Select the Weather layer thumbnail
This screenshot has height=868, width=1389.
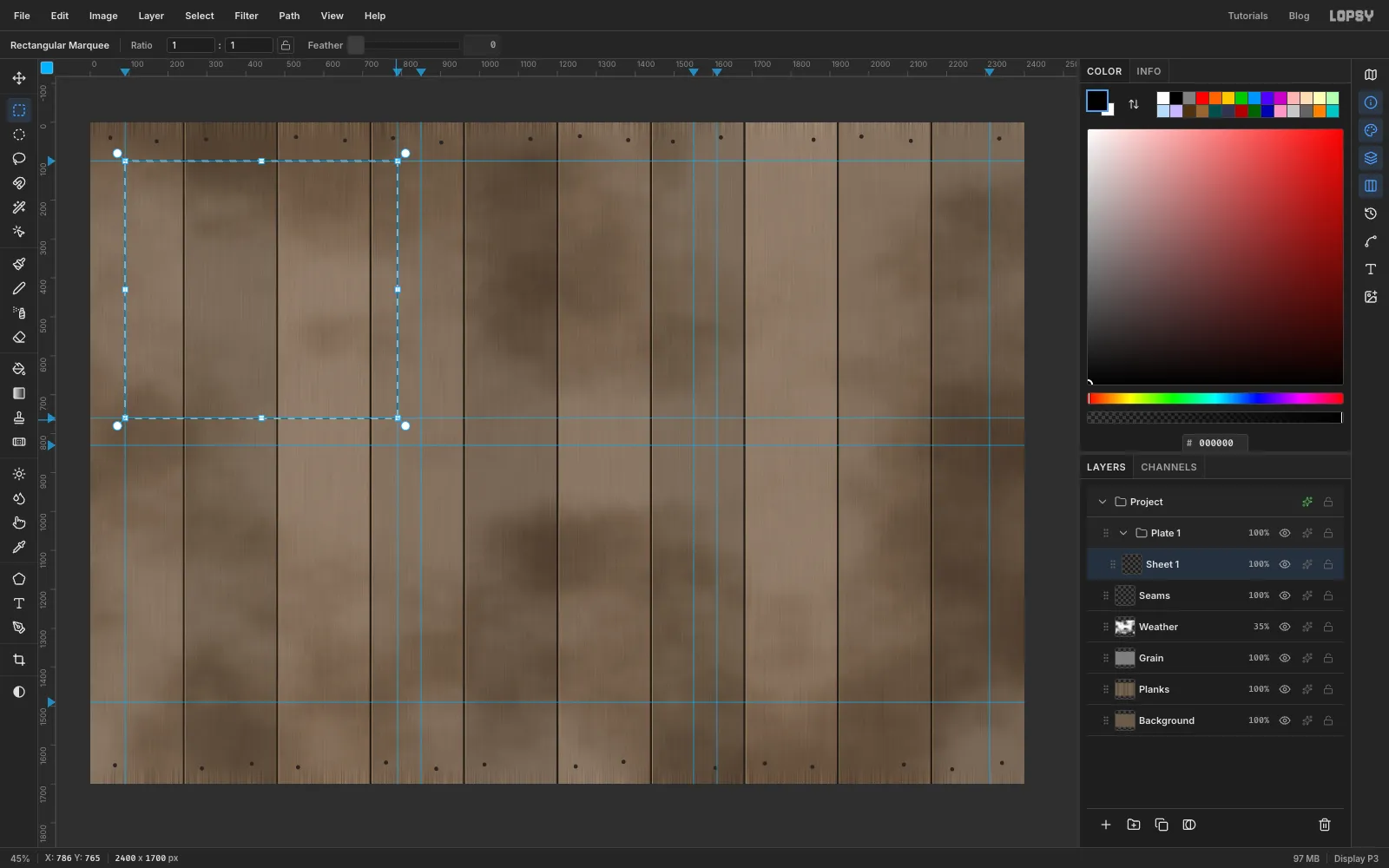tap(1125, 627)
